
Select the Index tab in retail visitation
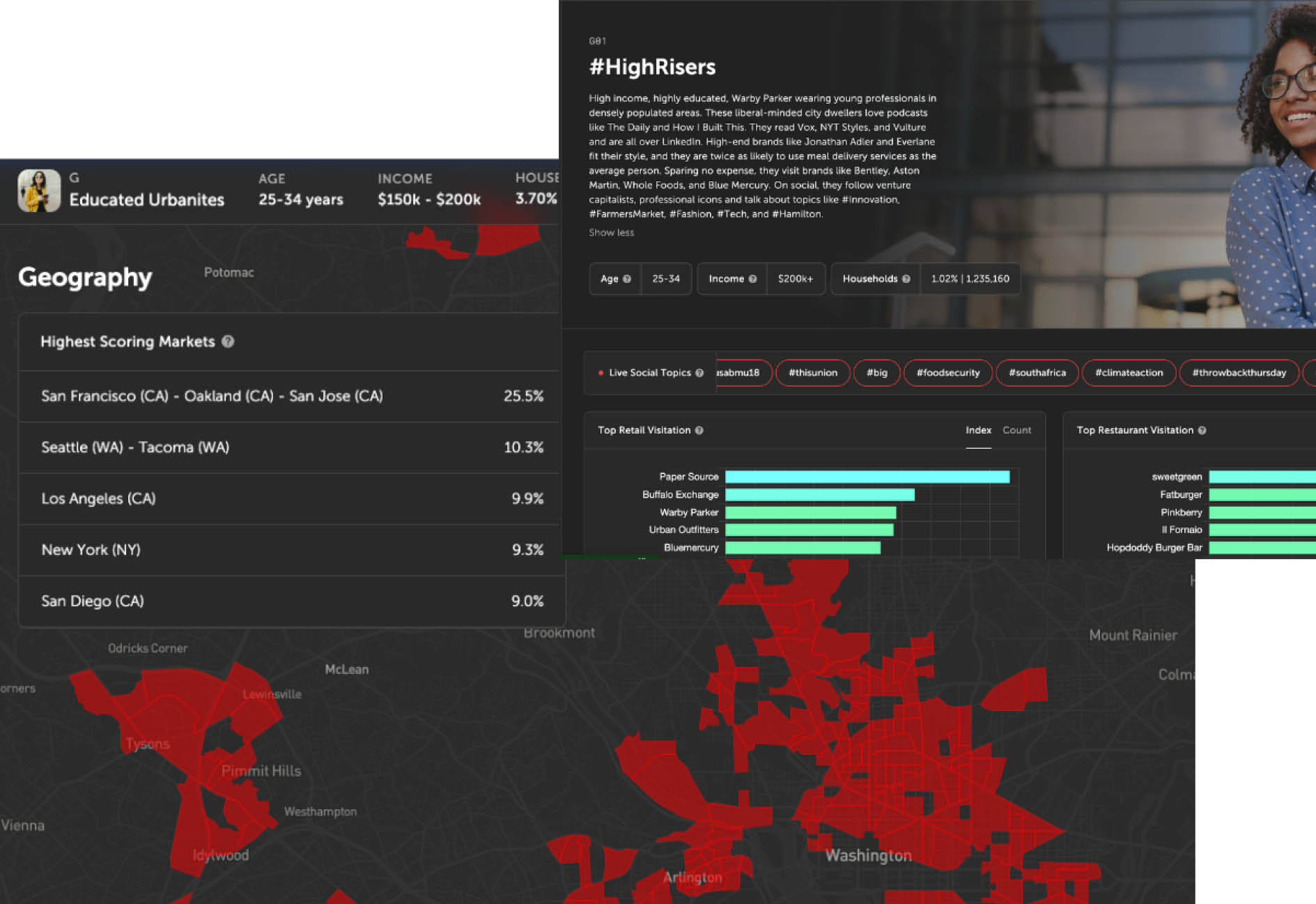[x=978, y=431]
